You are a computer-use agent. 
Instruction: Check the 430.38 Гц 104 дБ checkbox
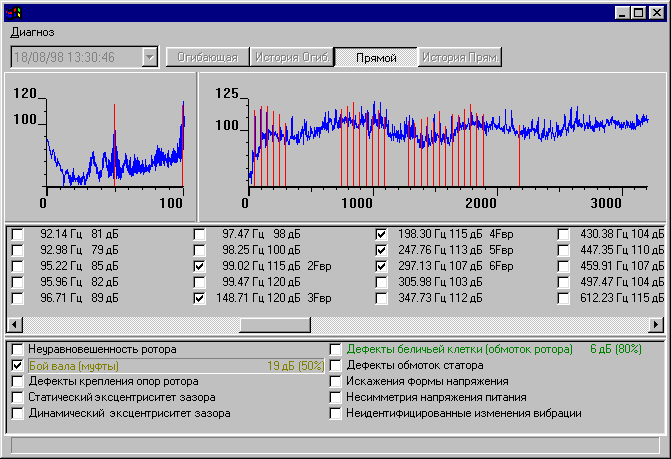pyautogui.click(x=564, y=234)
